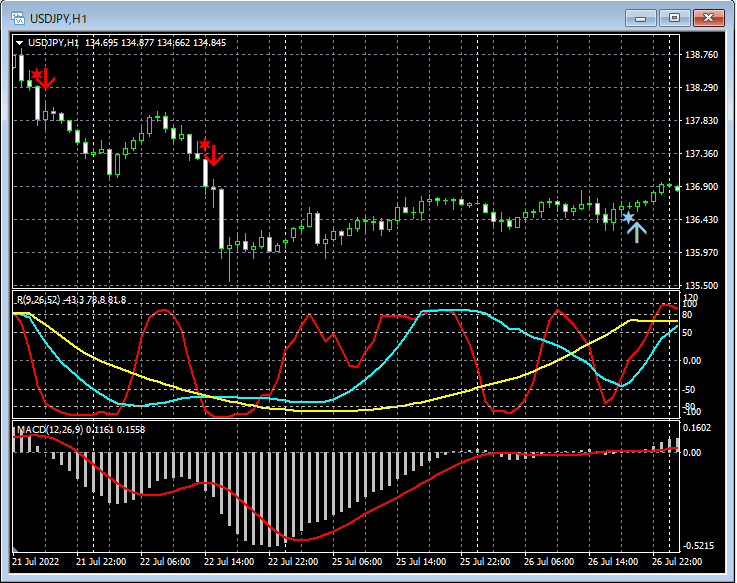The image size is (737, 583).
Task: Click the 0.1602 MACD scale value
Action: click(x=697, y=428)
